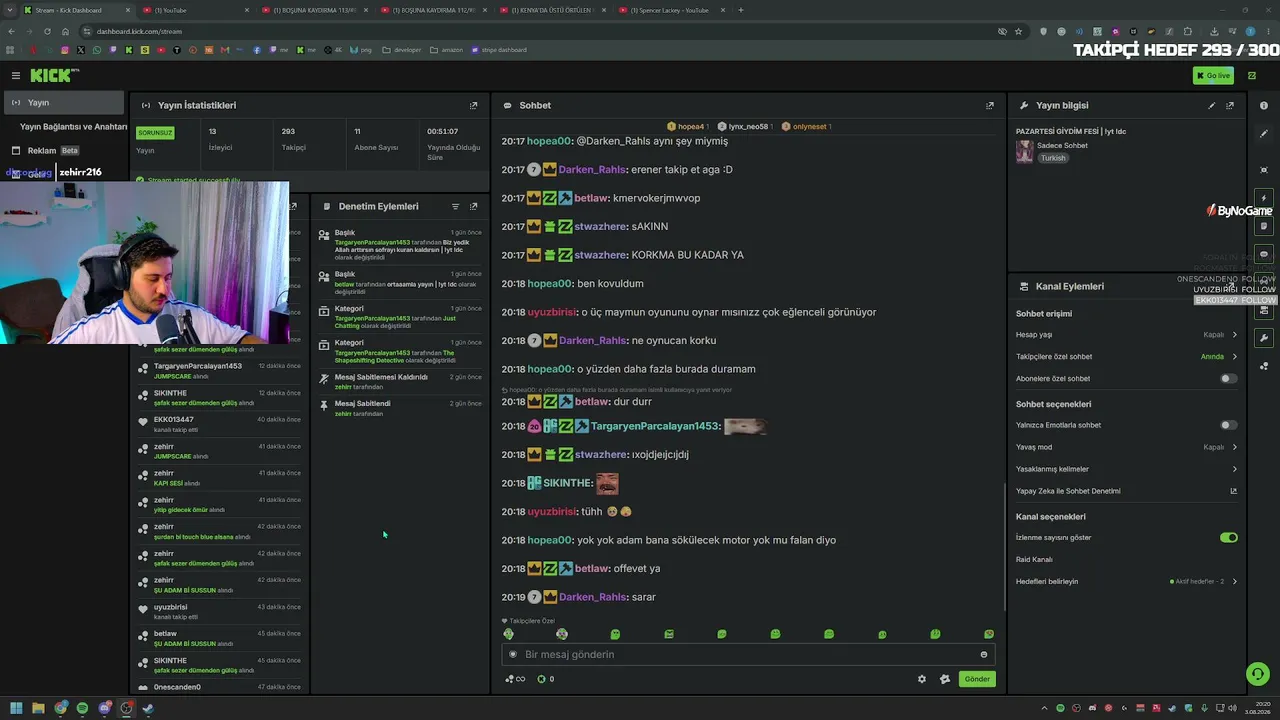1280x720 pixels.
Task: Pop out the Denetim Eylemleri panel
Action: click(x=473, y=206)
